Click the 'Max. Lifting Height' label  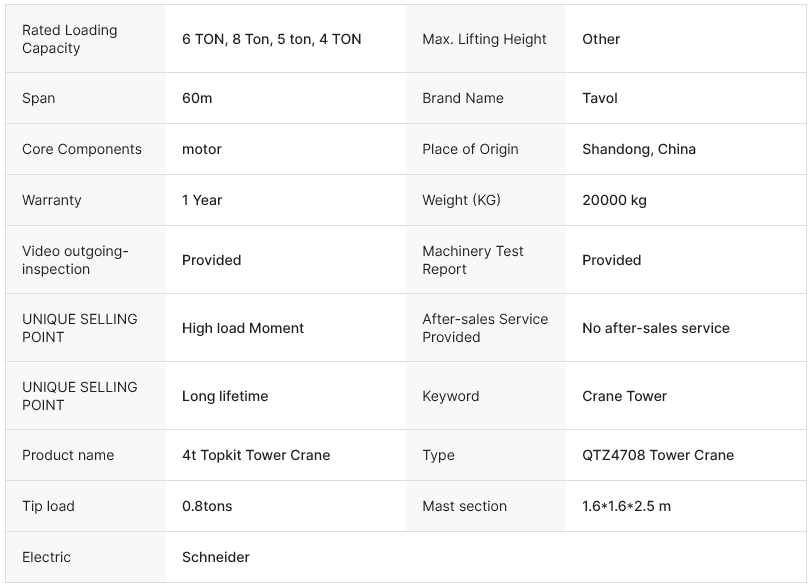point(484,39)
